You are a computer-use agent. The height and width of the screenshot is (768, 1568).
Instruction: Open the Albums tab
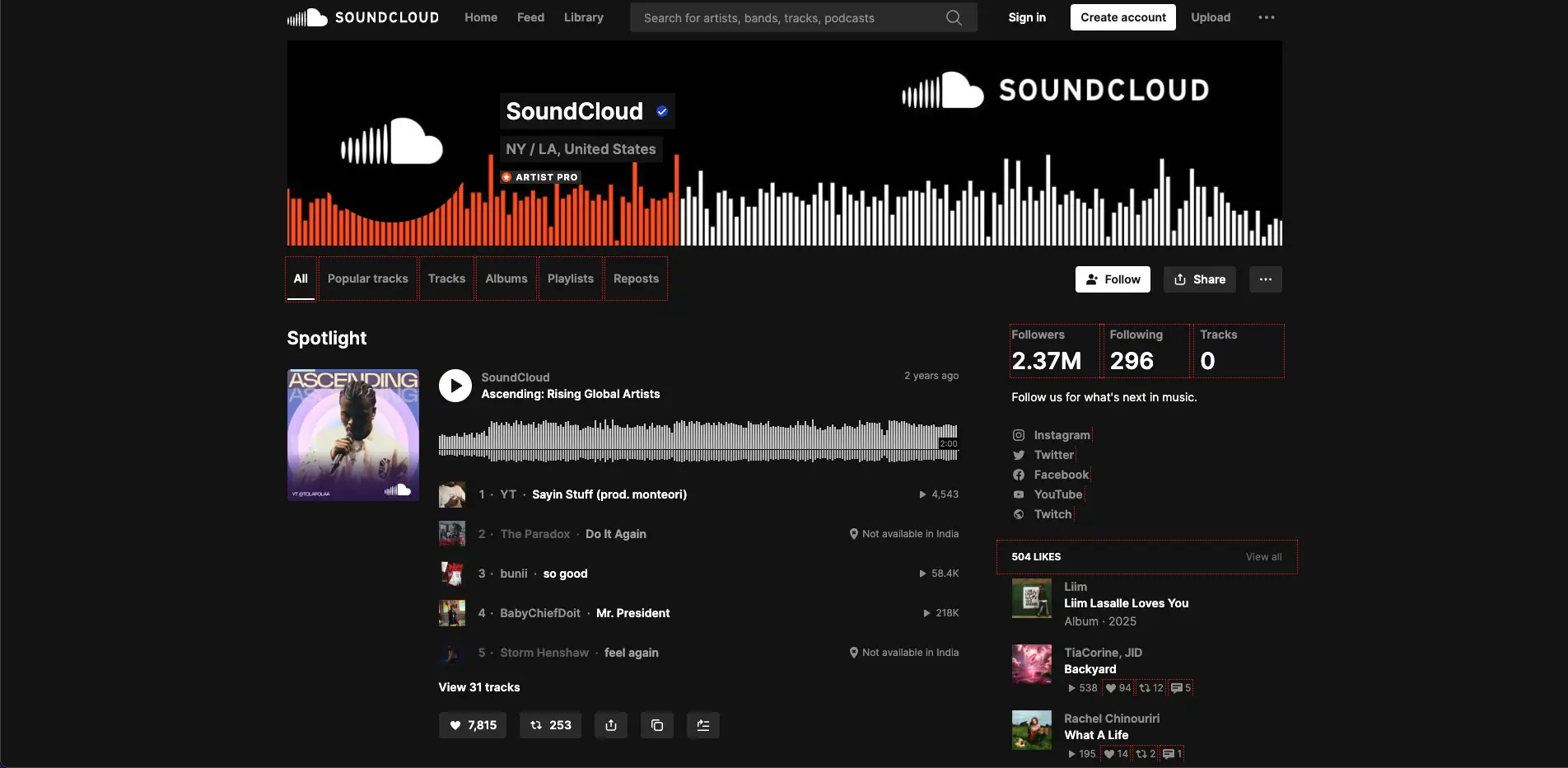(506, 279)
